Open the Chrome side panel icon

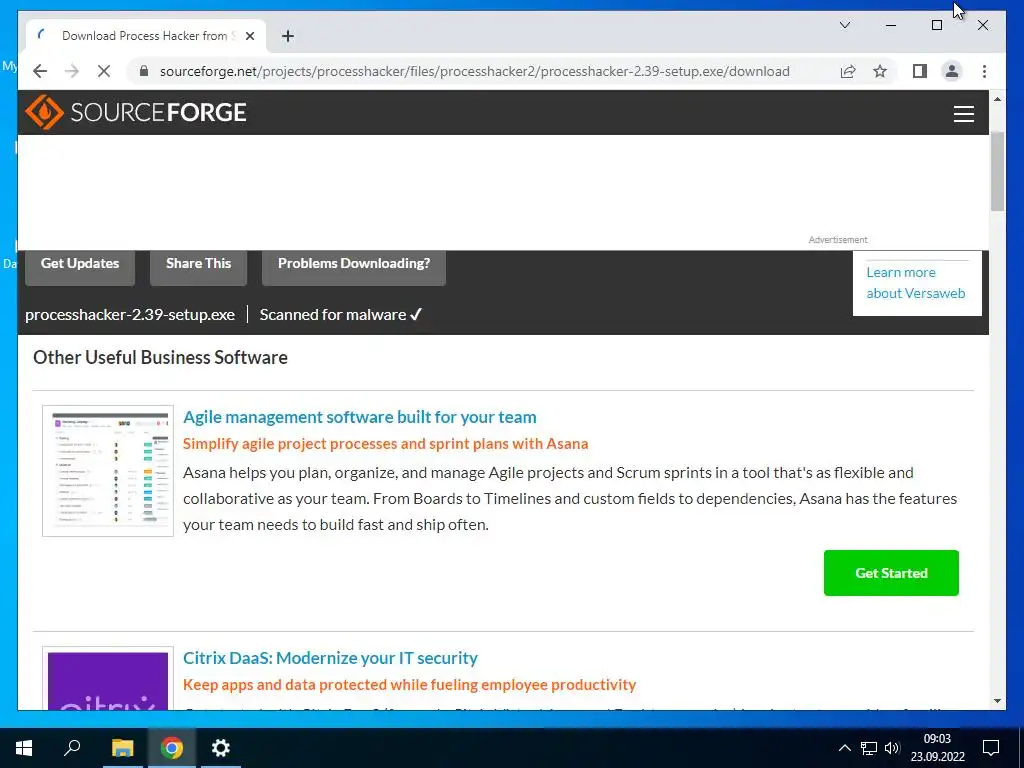[x=920, y=71]
